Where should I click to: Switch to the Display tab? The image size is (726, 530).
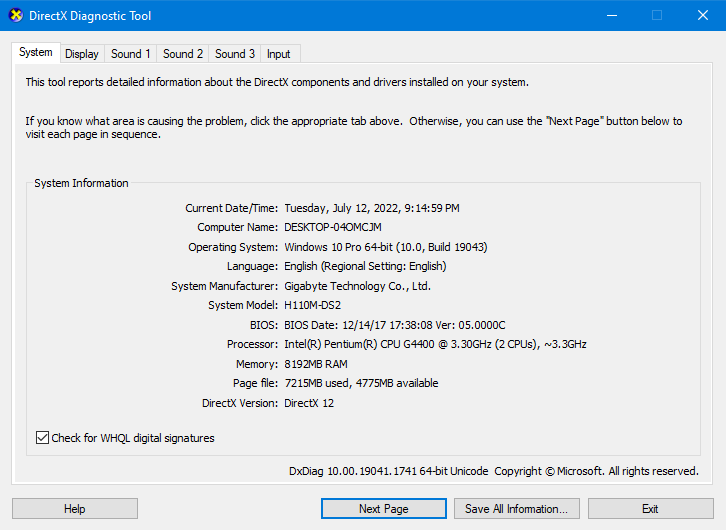[82, 54]
